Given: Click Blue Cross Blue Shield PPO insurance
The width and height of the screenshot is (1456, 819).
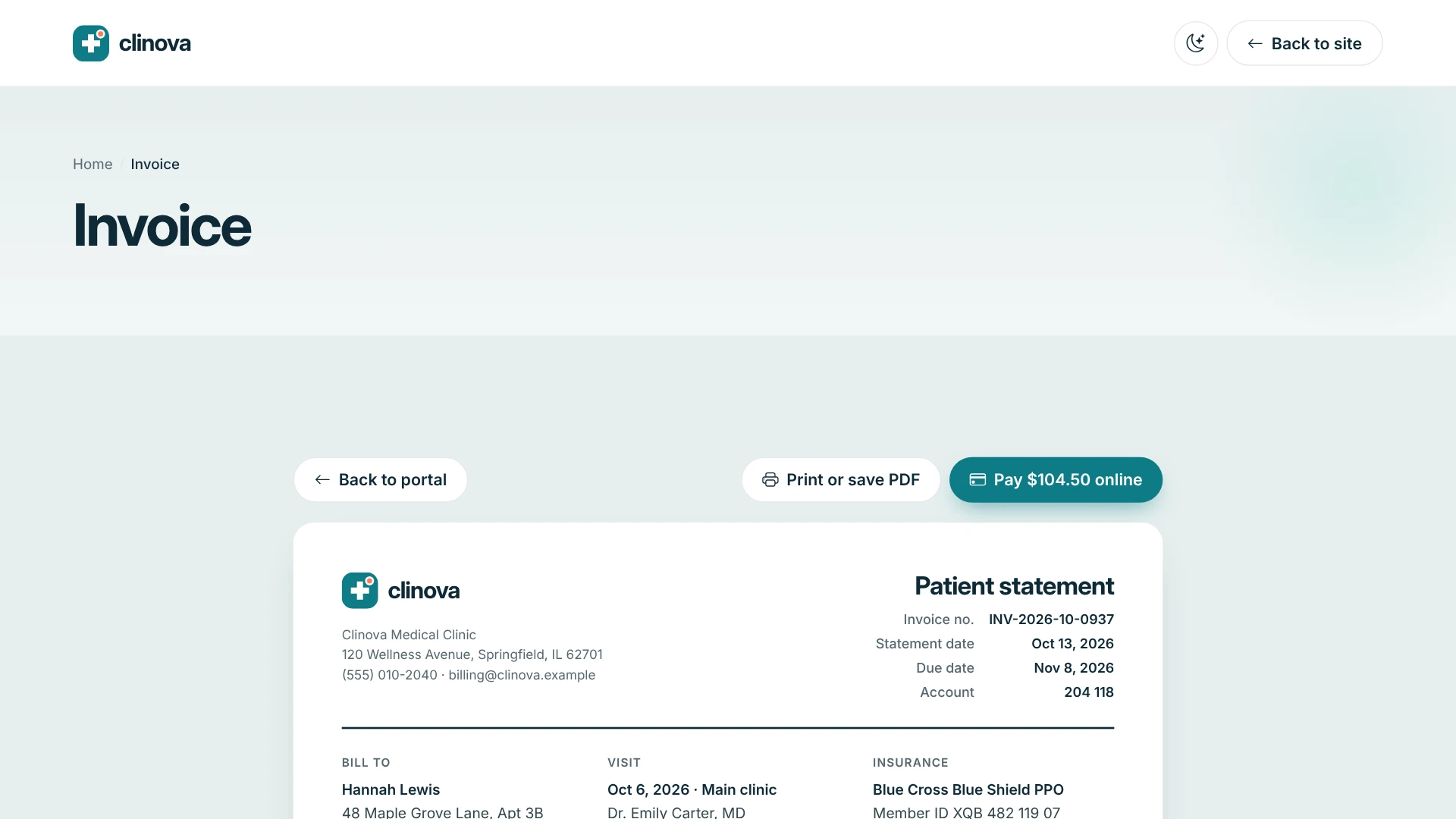Looking at the screenshot, I should [x=968, y=789].
